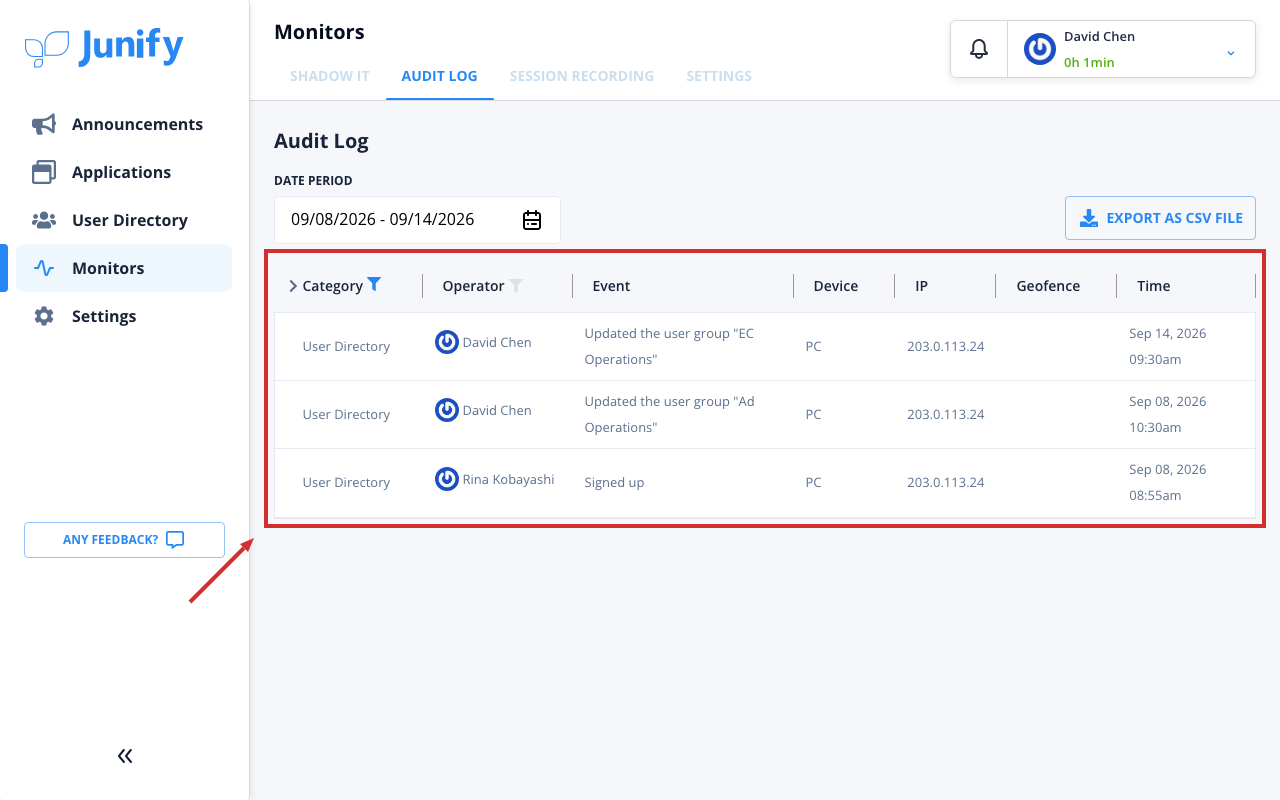1280x800 pixels.
Task: Open the notifications bell
Action: tap(979, 48)
